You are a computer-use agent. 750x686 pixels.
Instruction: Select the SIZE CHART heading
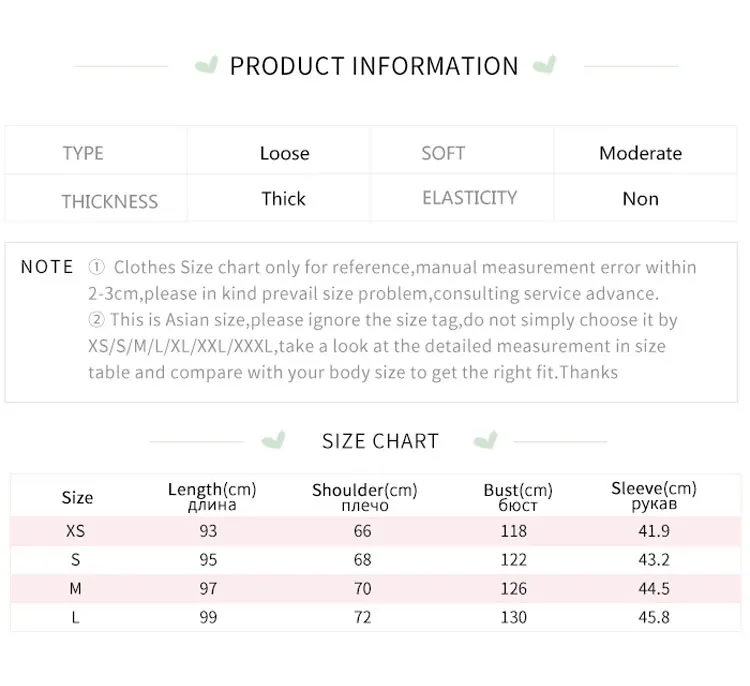click(380, 441)
